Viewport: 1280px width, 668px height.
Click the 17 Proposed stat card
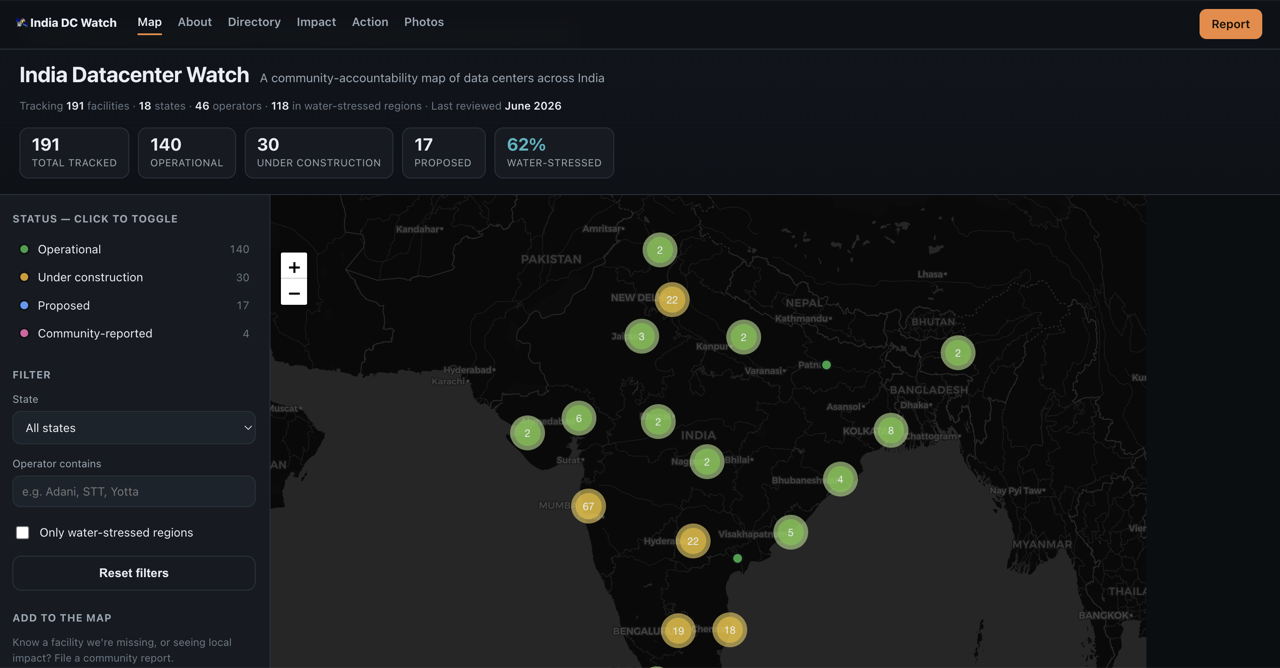(443, 152)
